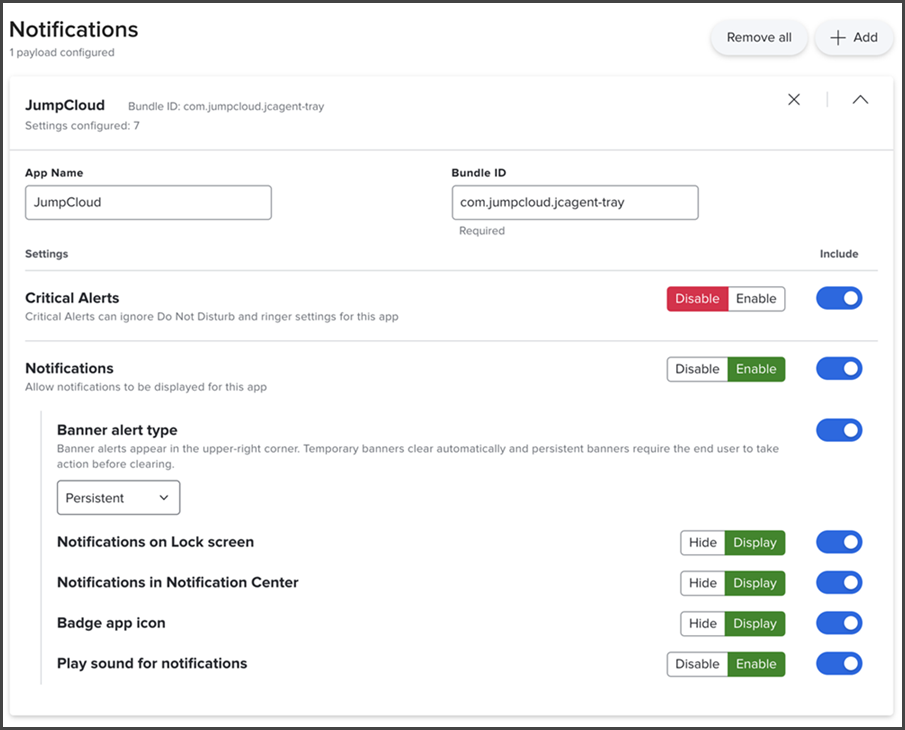Toggle Include switch for Notifications setting

[839, 369]
